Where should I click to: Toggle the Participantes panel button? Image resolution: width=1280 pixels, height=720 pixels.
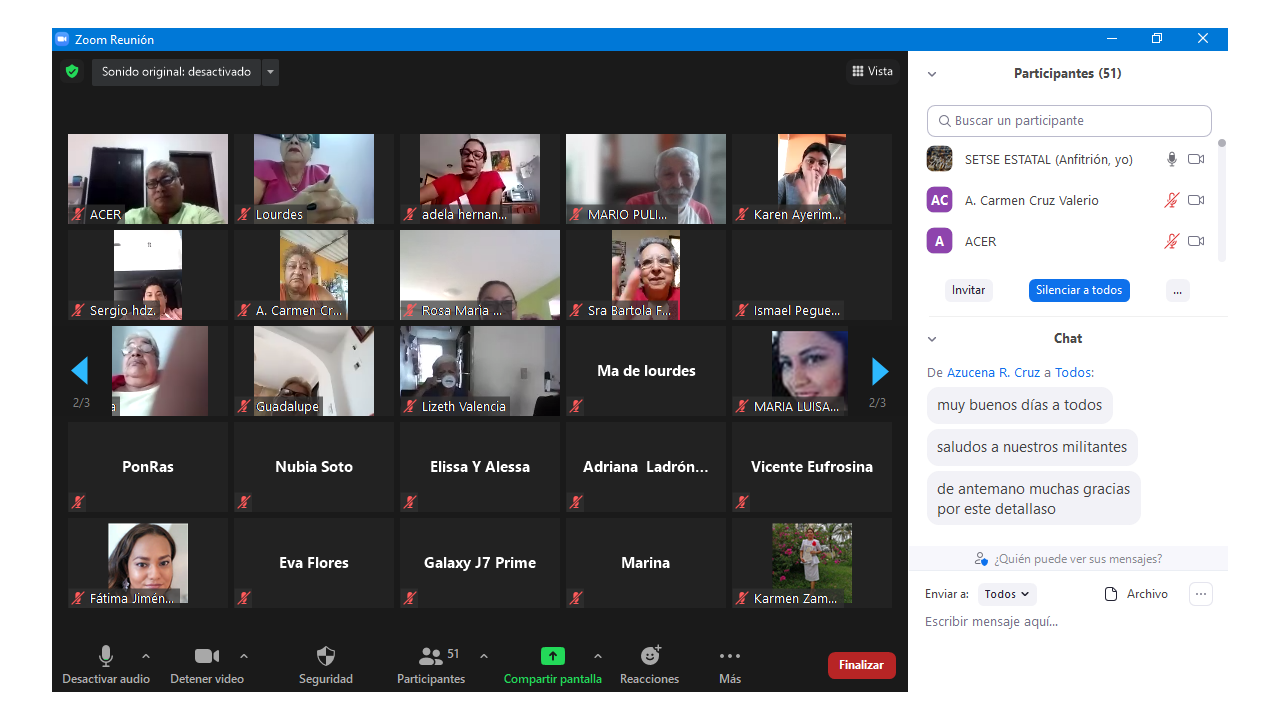pyautogui.click(x=431, y=666)
